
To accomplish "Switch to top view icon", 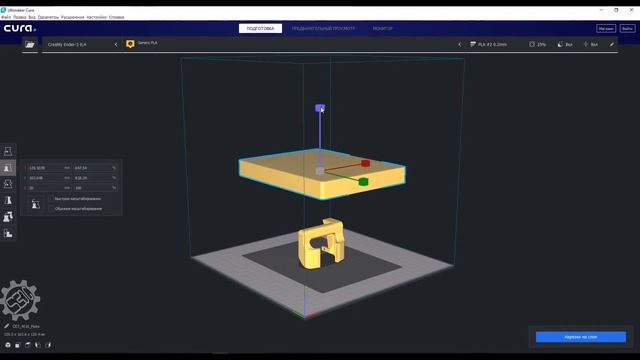I will [x=28, y=345].
